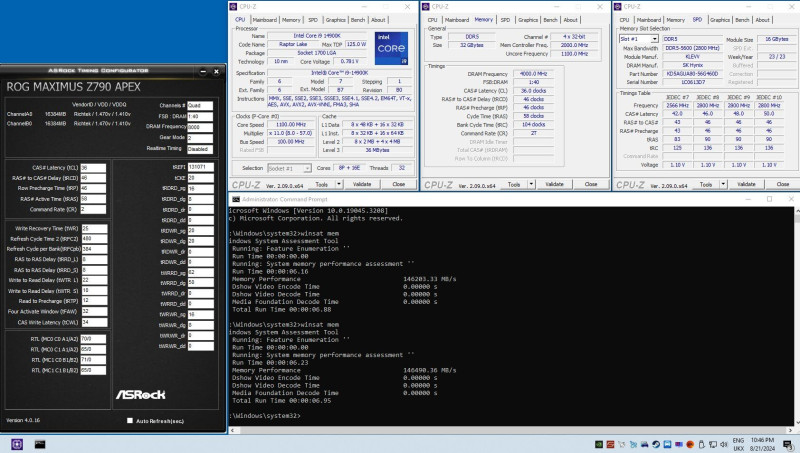Click Close in the left CPU-Z window
The height and width of the screenshot is (453, 800).
coord(398,184)
